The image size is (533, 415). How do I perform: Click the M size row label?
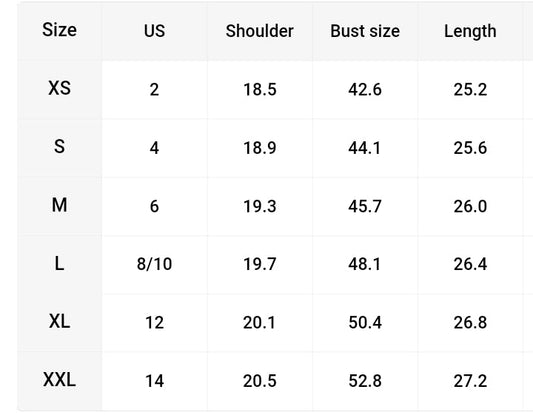click(59, 205)
